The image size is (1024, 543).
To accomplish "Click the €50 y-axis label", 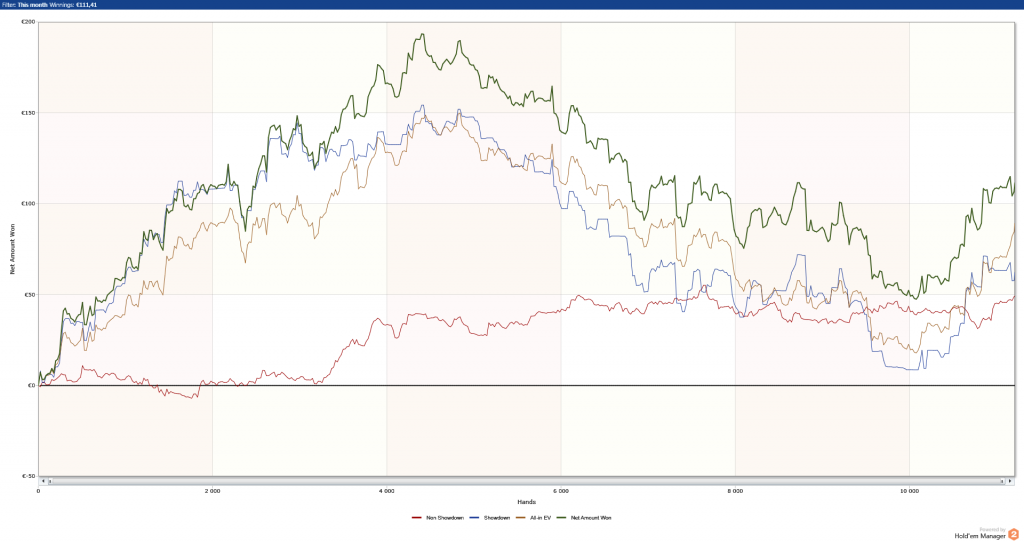I will pyautogui.click(x=29, y=295).
